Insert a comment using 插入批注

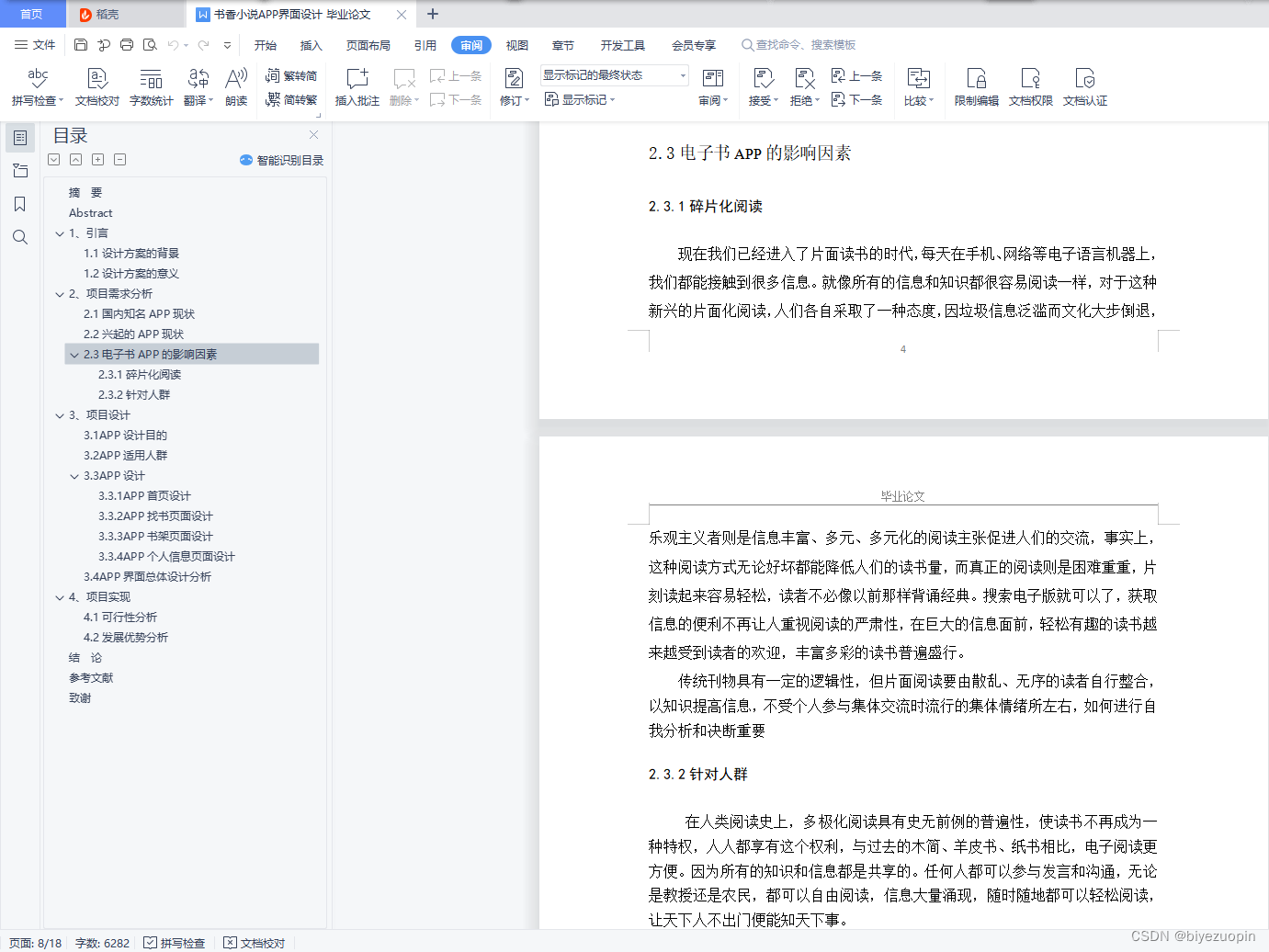(357, 87)
